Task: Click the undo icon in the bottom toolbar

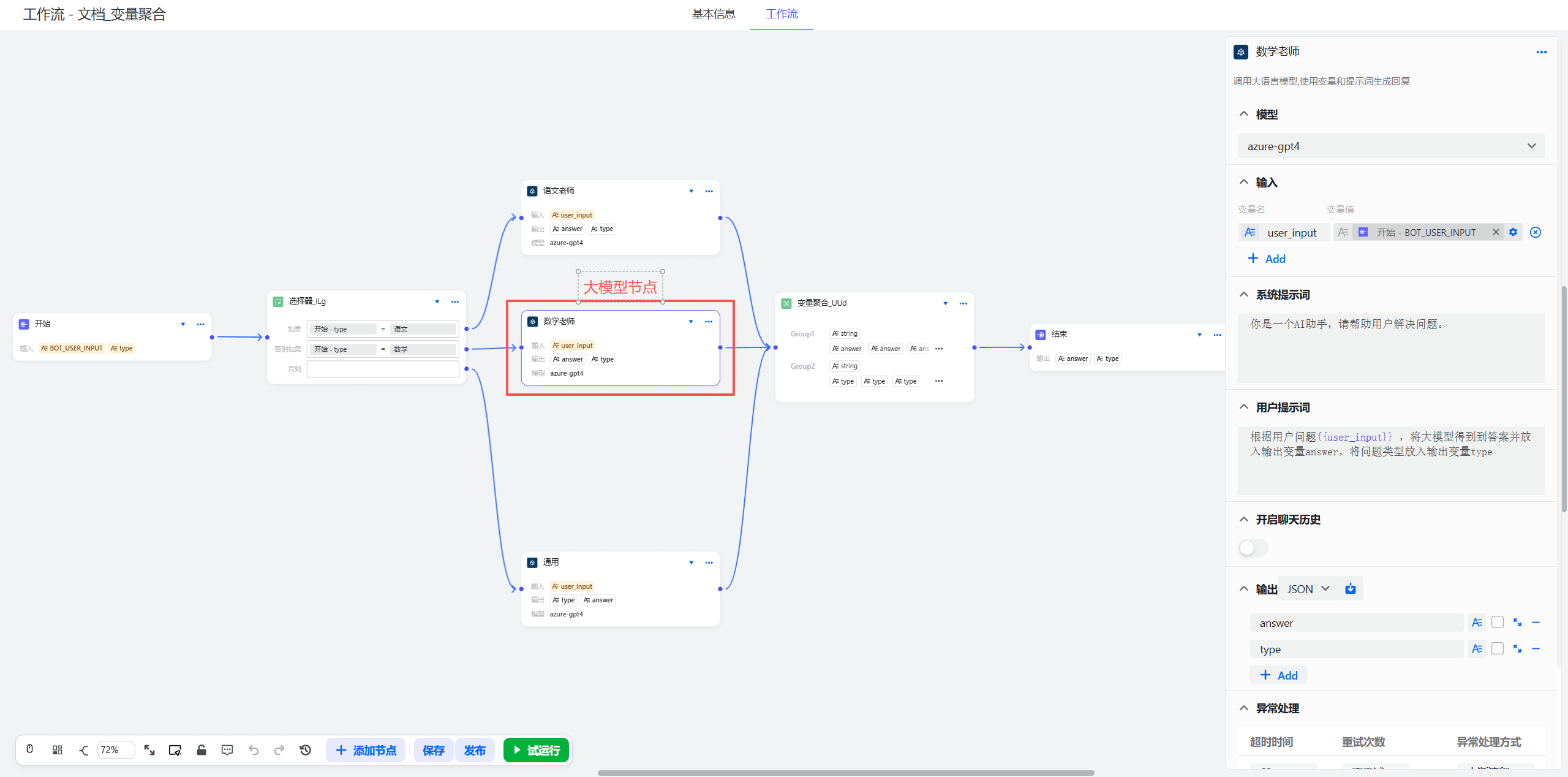Action: (x=254, y=749)
